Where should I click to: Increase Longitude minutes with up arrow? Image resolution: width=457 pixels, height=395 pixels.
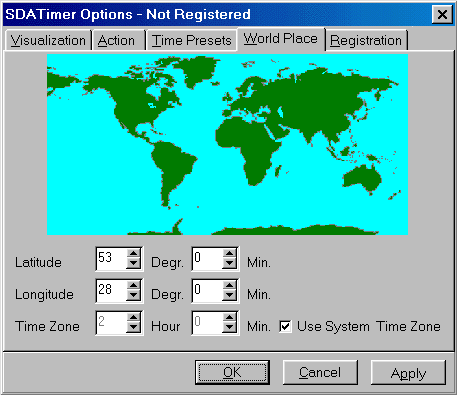[229, 285]
